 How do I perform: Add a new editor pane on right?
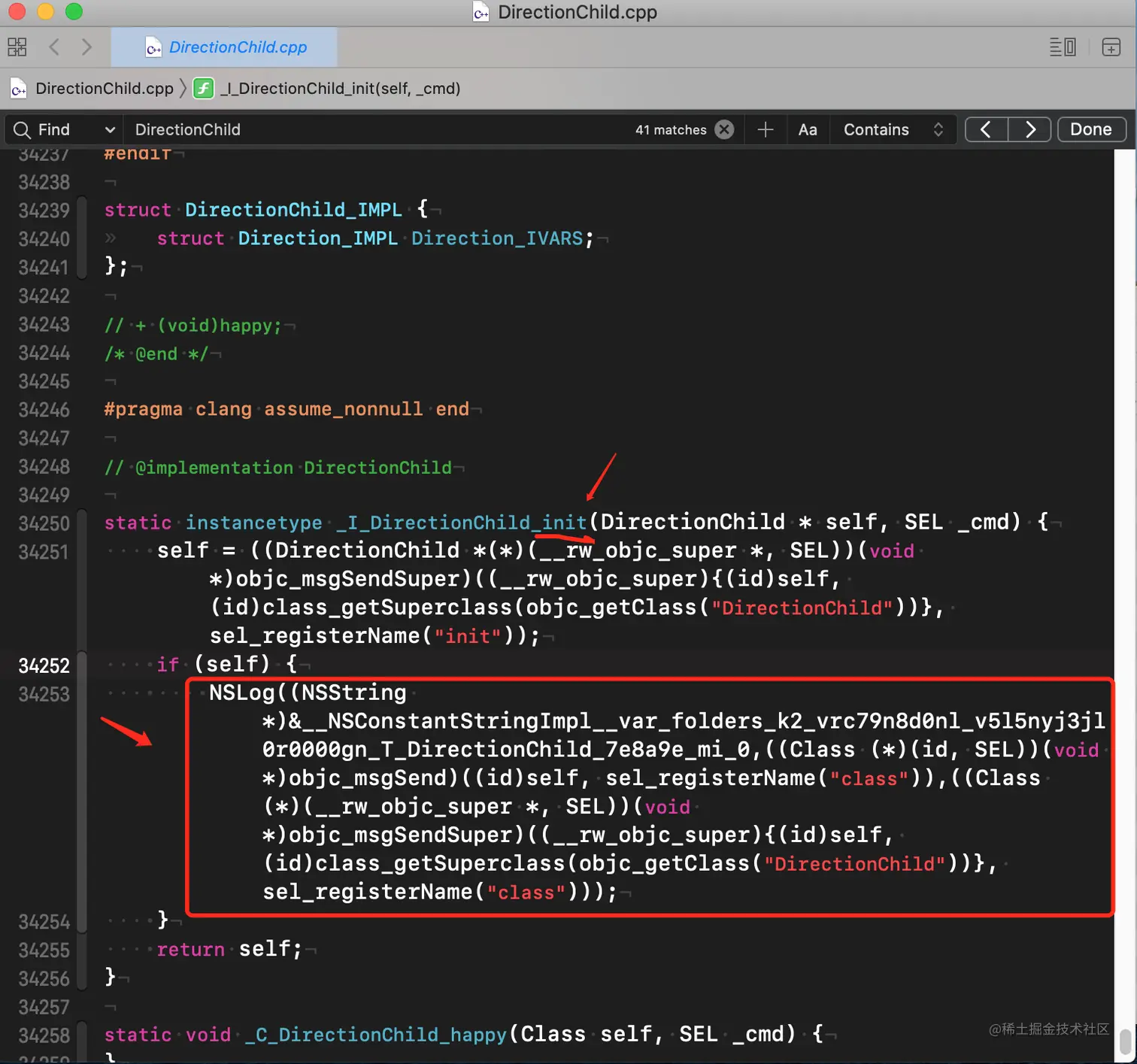click(x=1111, y=47)
